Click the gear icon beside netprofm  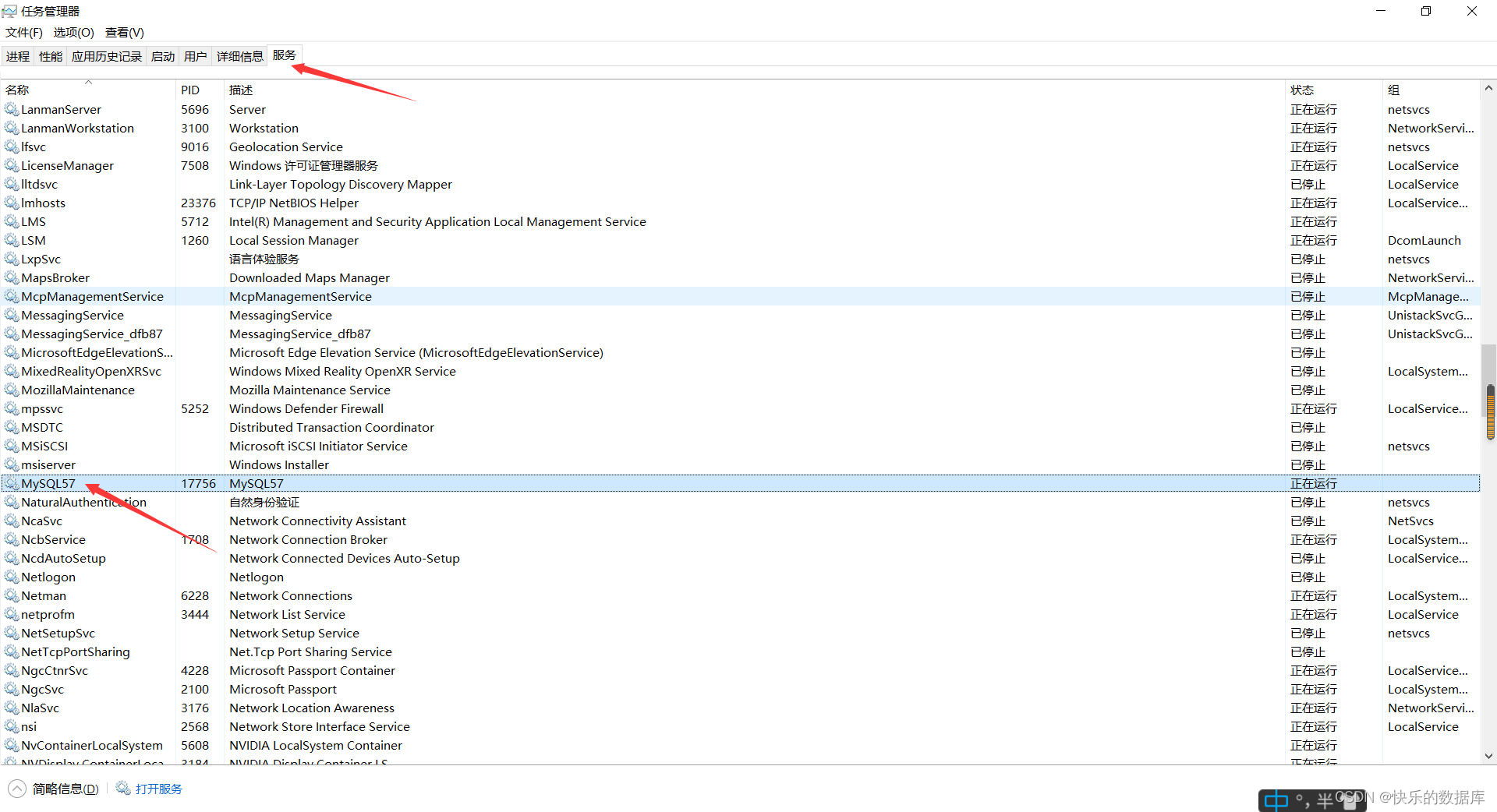12,614
